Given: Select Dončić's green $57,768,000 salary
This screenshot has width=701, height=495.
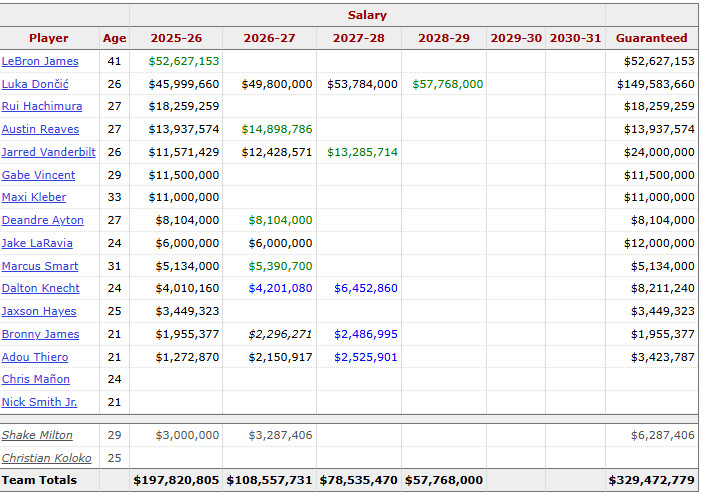Looking at the screenshot, I should tap(448, 84).
